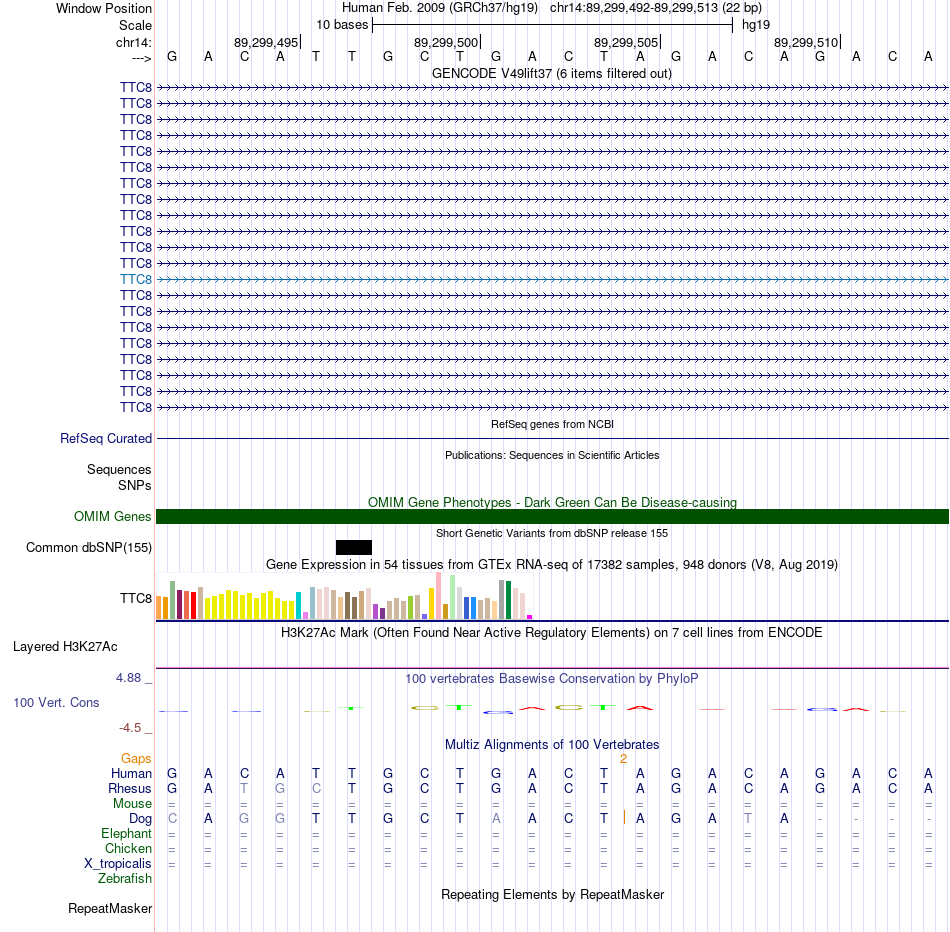The image size is (950, 932).
Task: Open the GTEx 'Gene Expression in 54 tissues' title
Action: [x=552, y=565]
